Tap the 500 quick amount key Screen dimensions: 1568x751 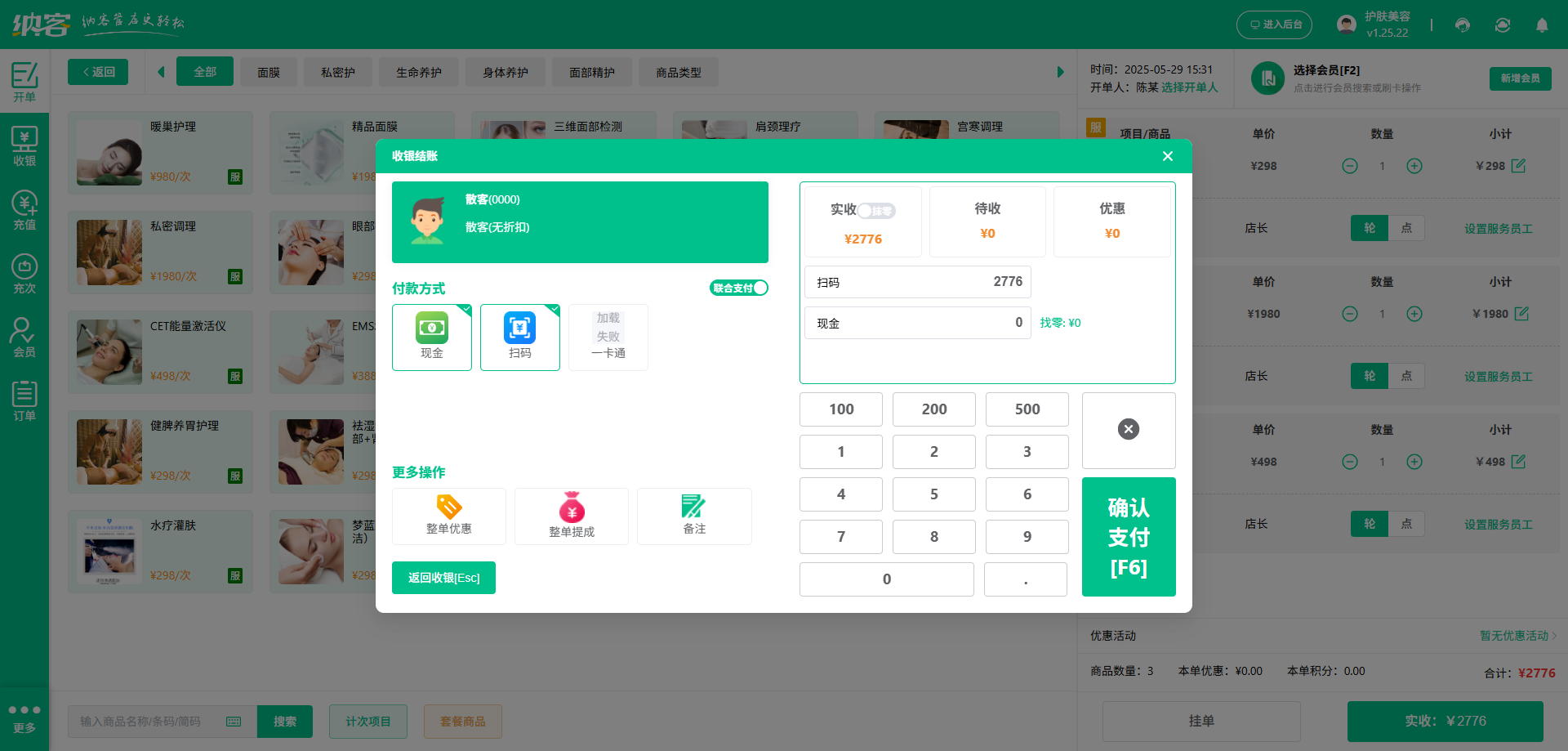[x=1027, y=409]
